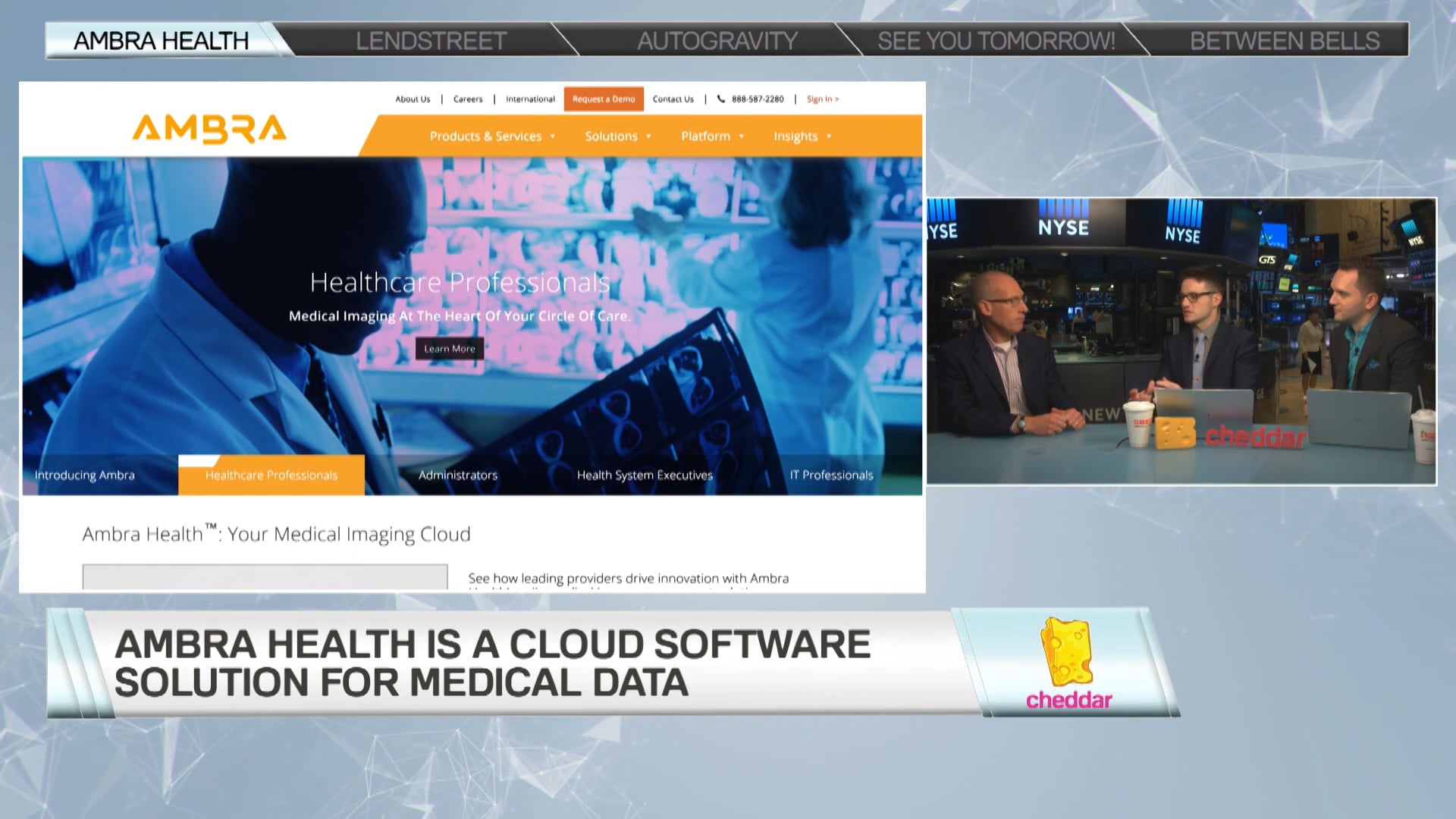Viewport: 1456px width, 819px height.
Task: Open the Insights menu
Action: (795, 136)
